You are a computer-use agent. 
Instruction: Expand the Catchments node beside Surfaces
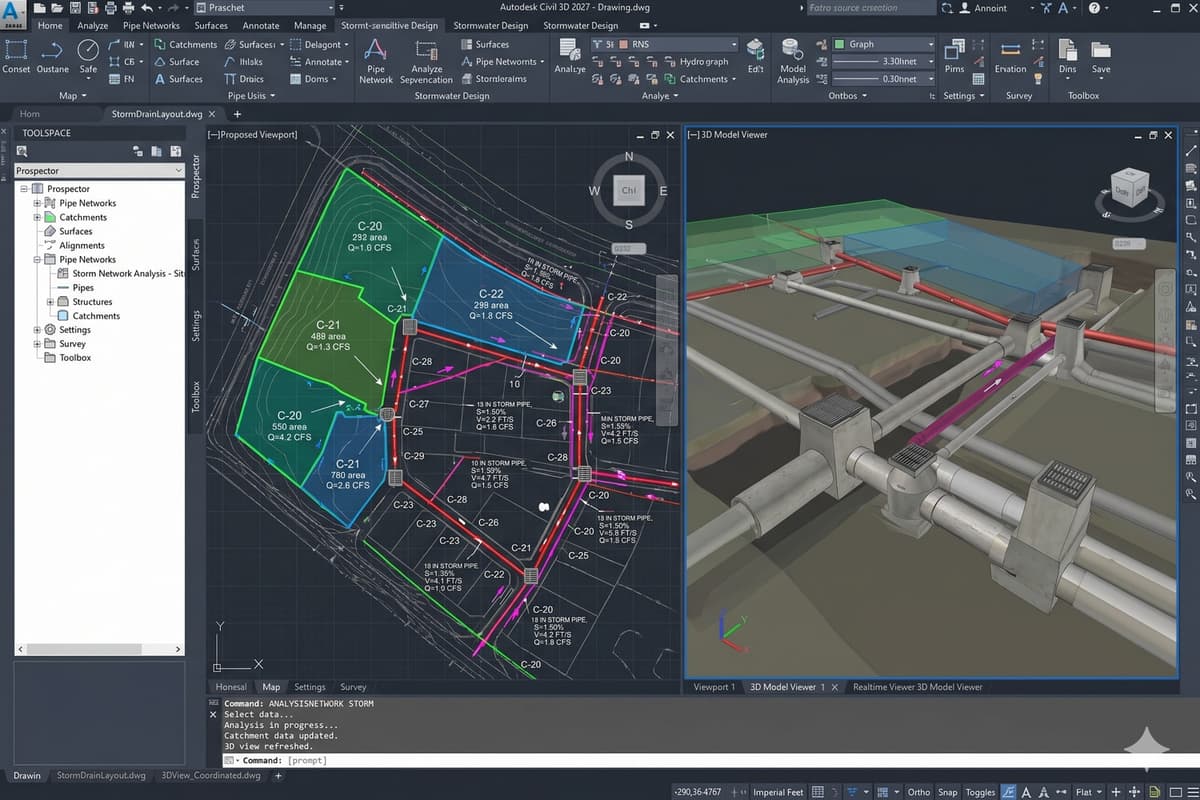point(37,217)
